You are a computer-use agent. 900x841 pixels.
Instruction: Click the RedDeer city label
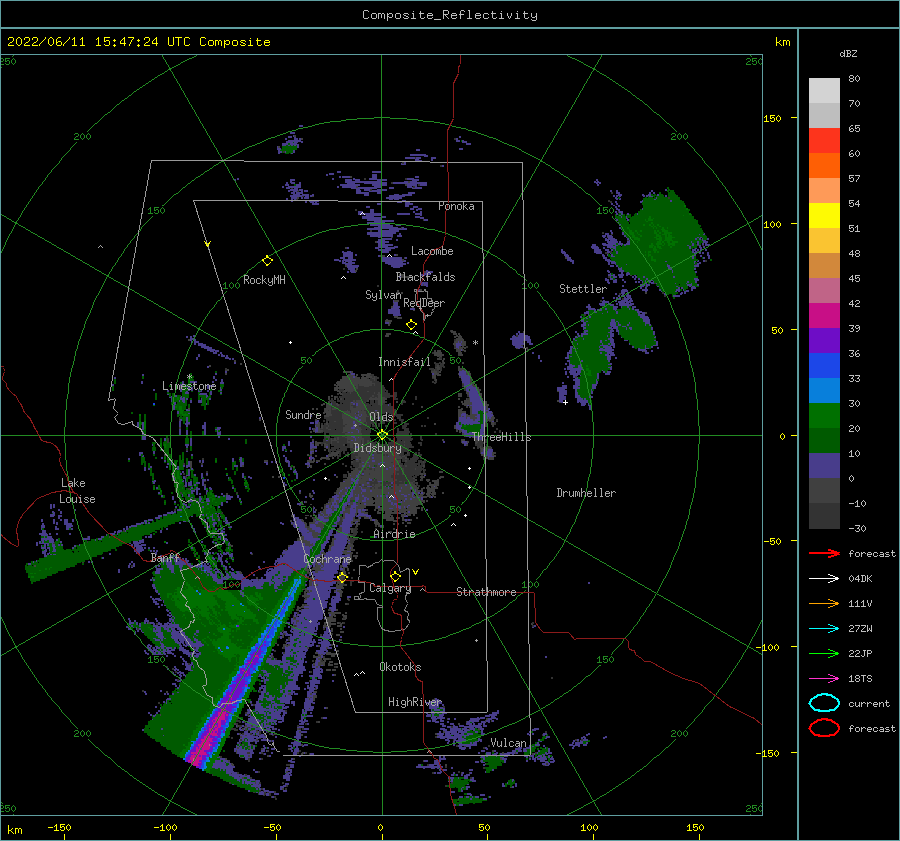tap(424, 303)
